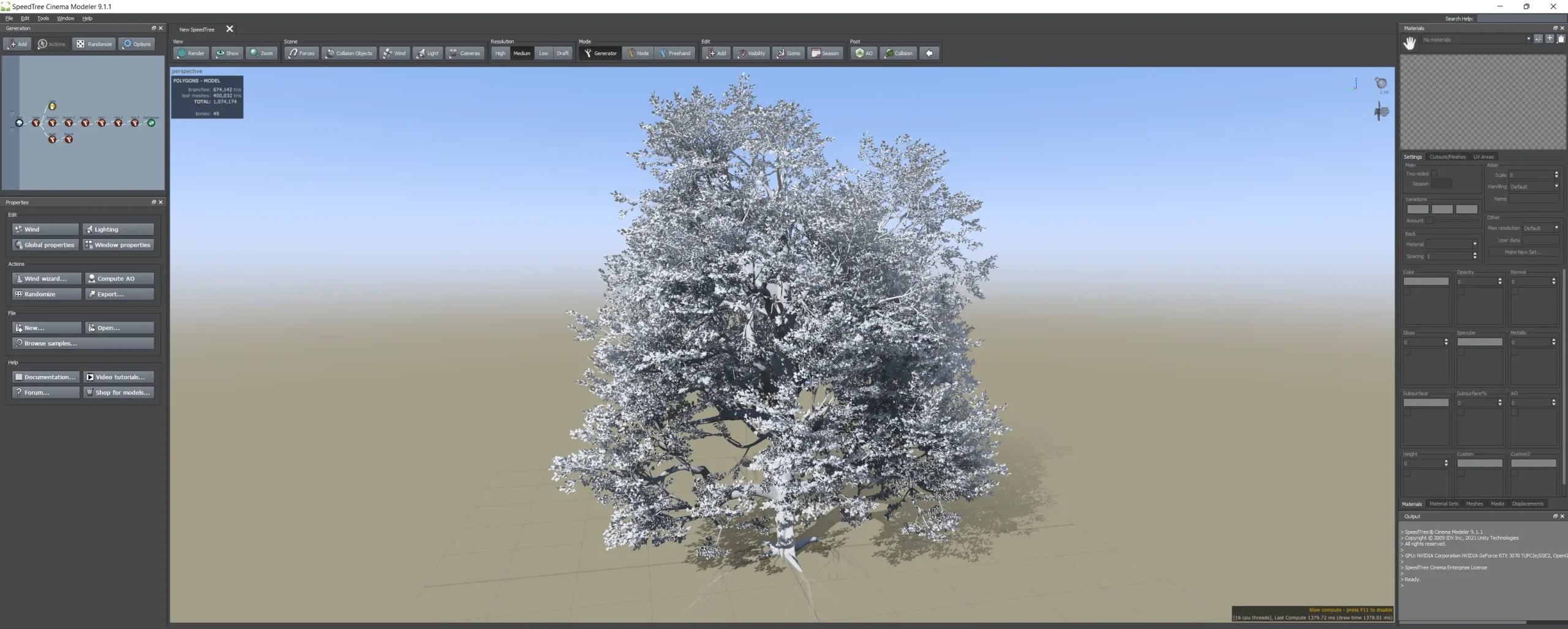
Task: Click the +/- materials button
Action: click(x=1538, y=39)
